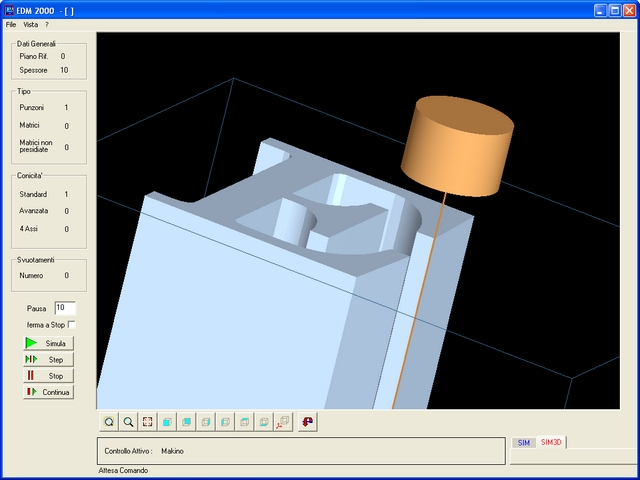
Task: Pause simulation with the Stop button
Action: (49, 376)
